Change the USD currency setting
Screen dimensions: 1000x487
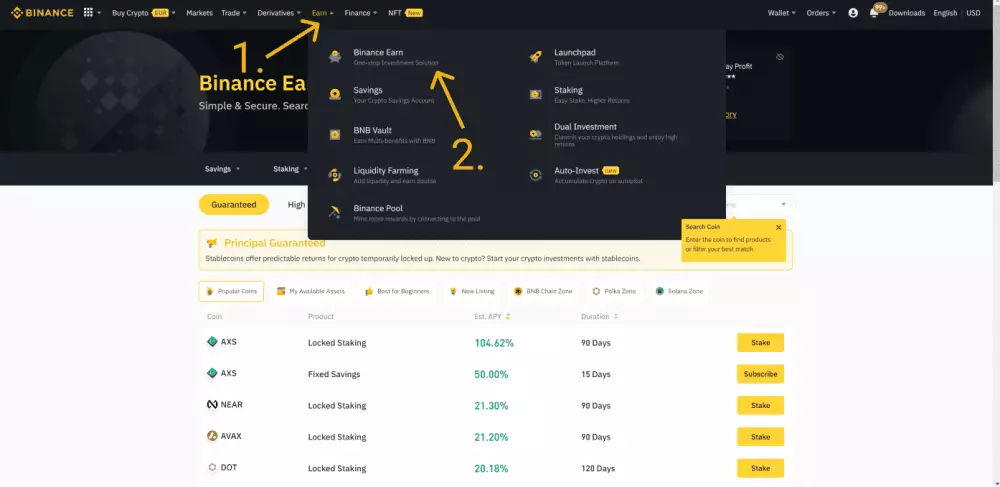[x=973, y=13]
